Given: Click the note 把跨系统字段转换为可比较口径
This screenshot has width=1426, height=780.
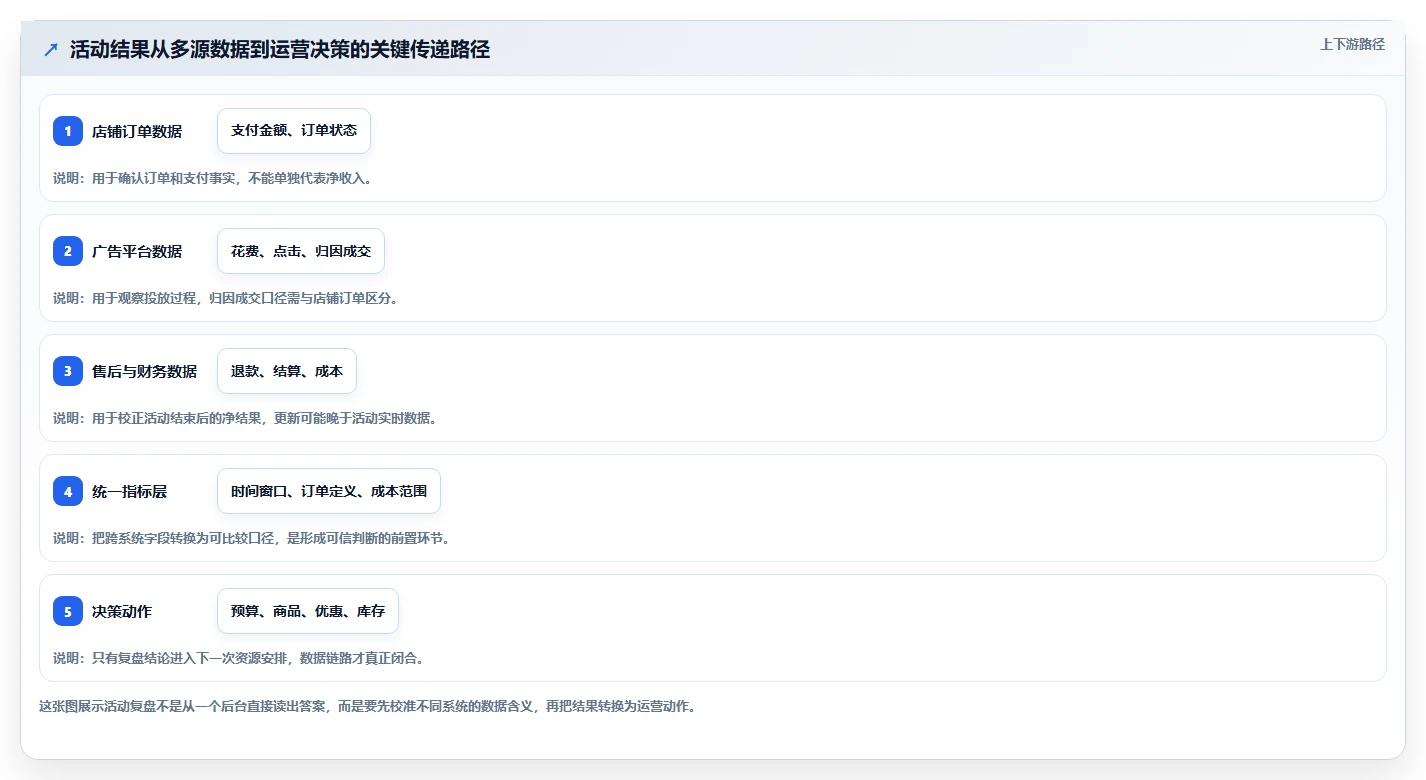Looking at the screenshot, I should click(184, 538).
